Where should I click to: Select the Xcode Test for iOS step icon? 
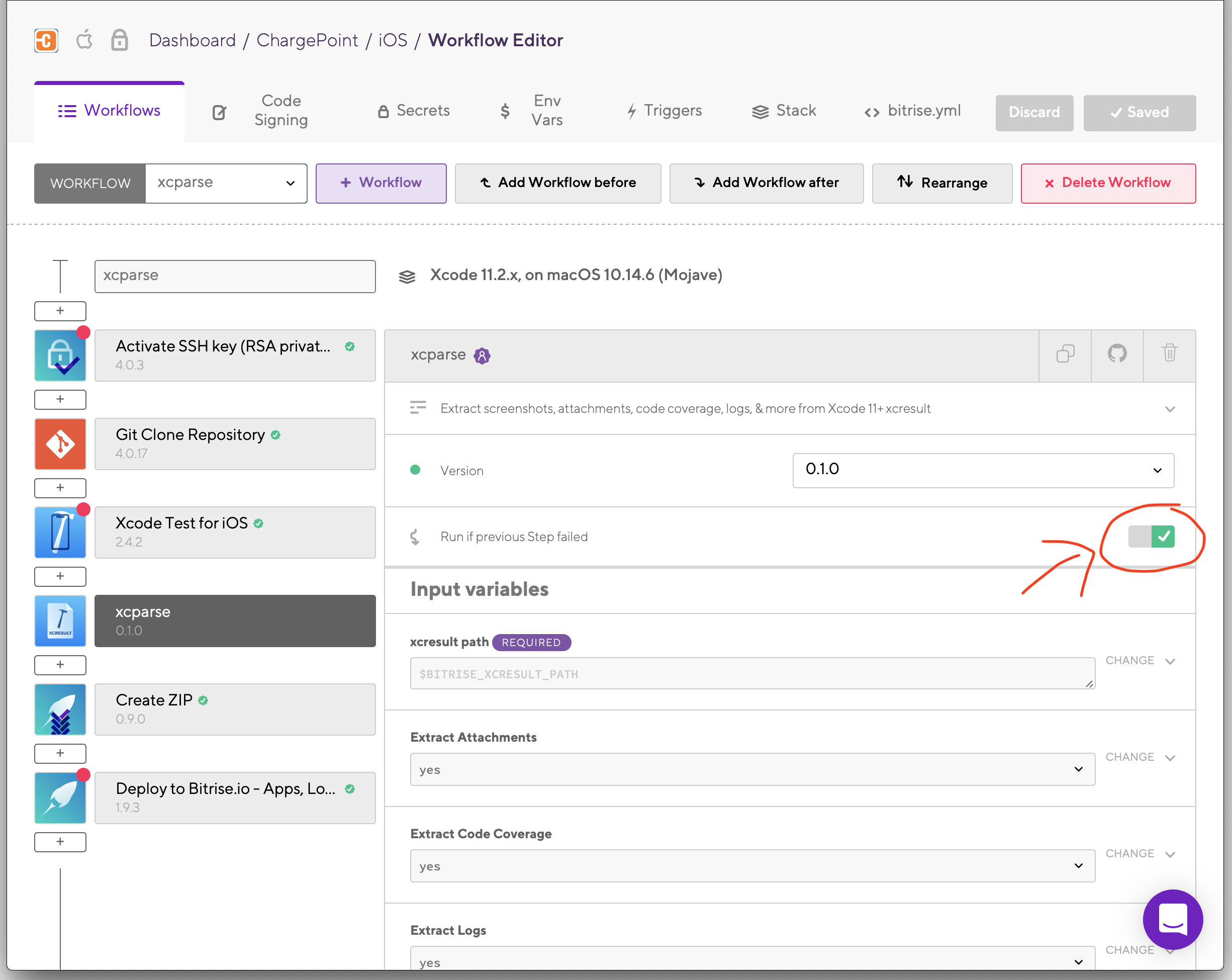point(60,532)
